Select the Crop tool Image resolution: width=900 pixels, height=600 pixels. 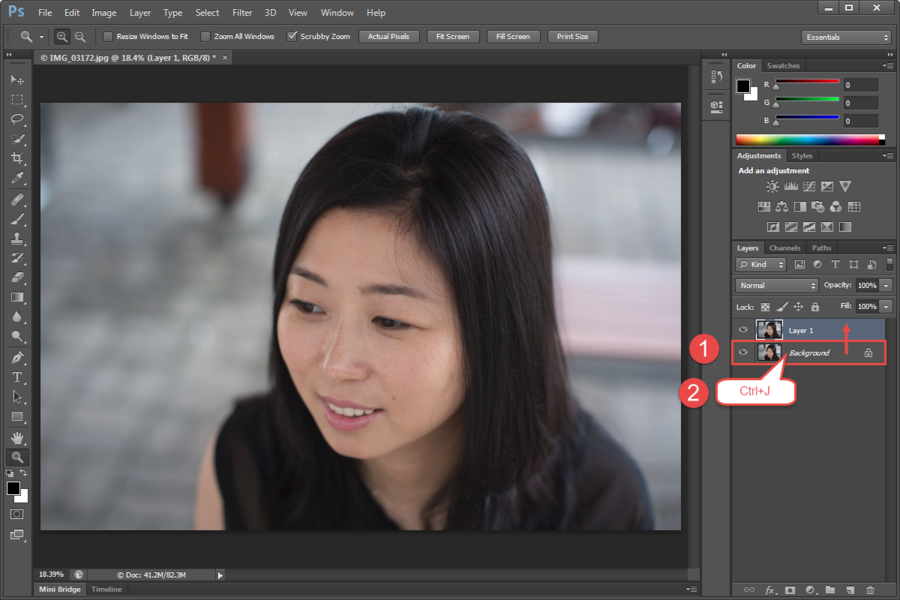pyautogui.click(x=17, y=158)
